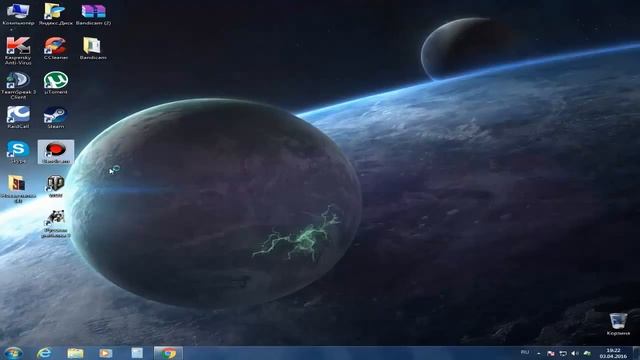Select the desktop shortcut below Skype
This screenshot has width=640, height=360.
coord(18,189)
